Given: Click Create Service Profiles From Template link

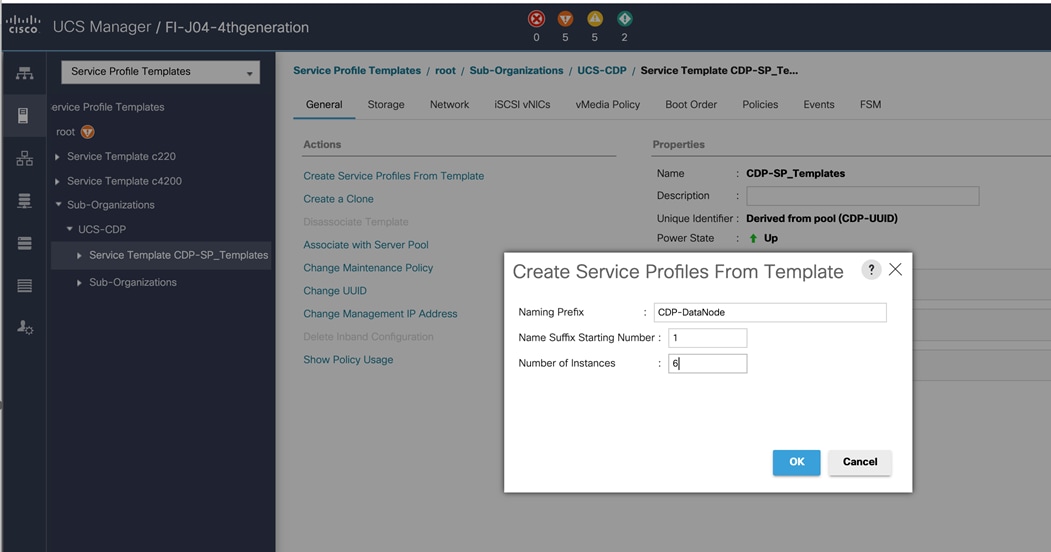Looking at the screenshot, I should [393, 176].
